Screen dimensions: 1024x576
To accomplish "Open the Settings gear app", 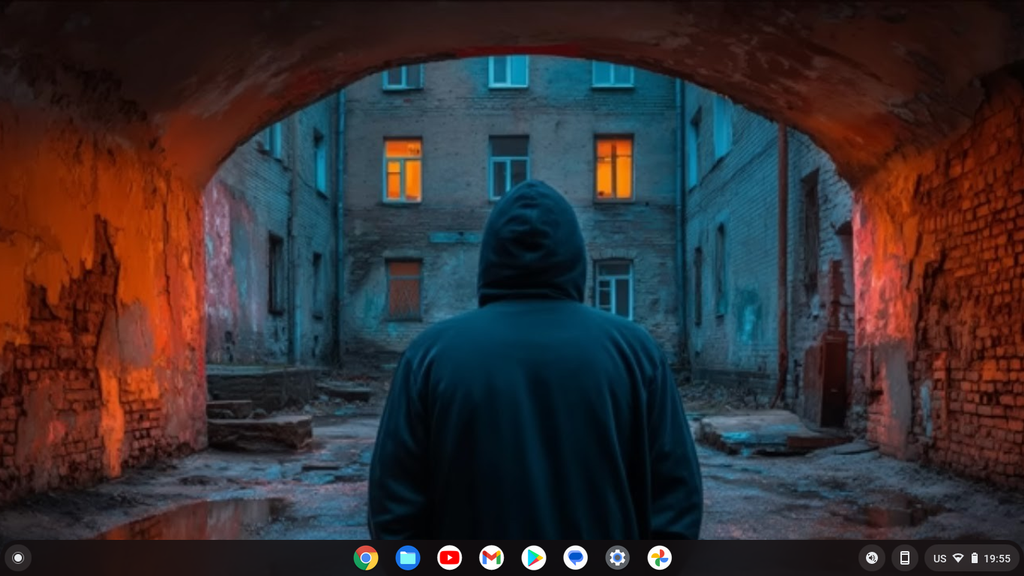I will (x=617, y=558).
